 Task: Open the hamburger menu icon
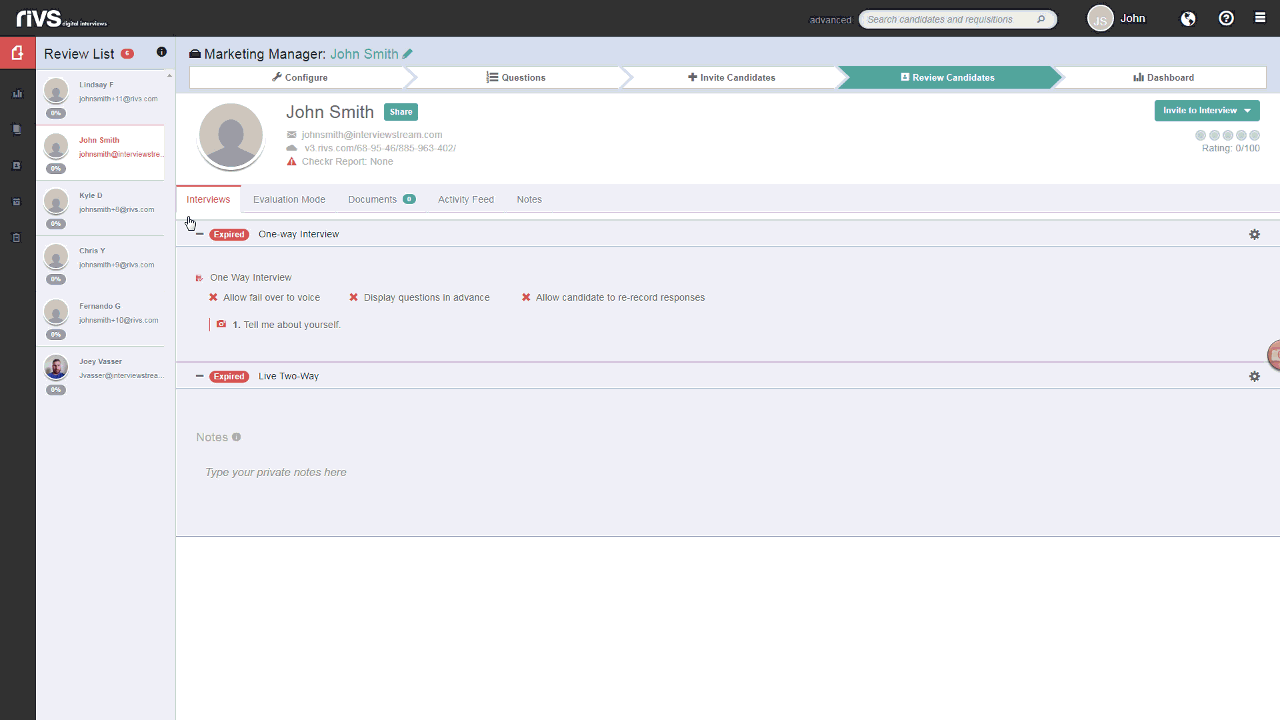pos(1260,18)
